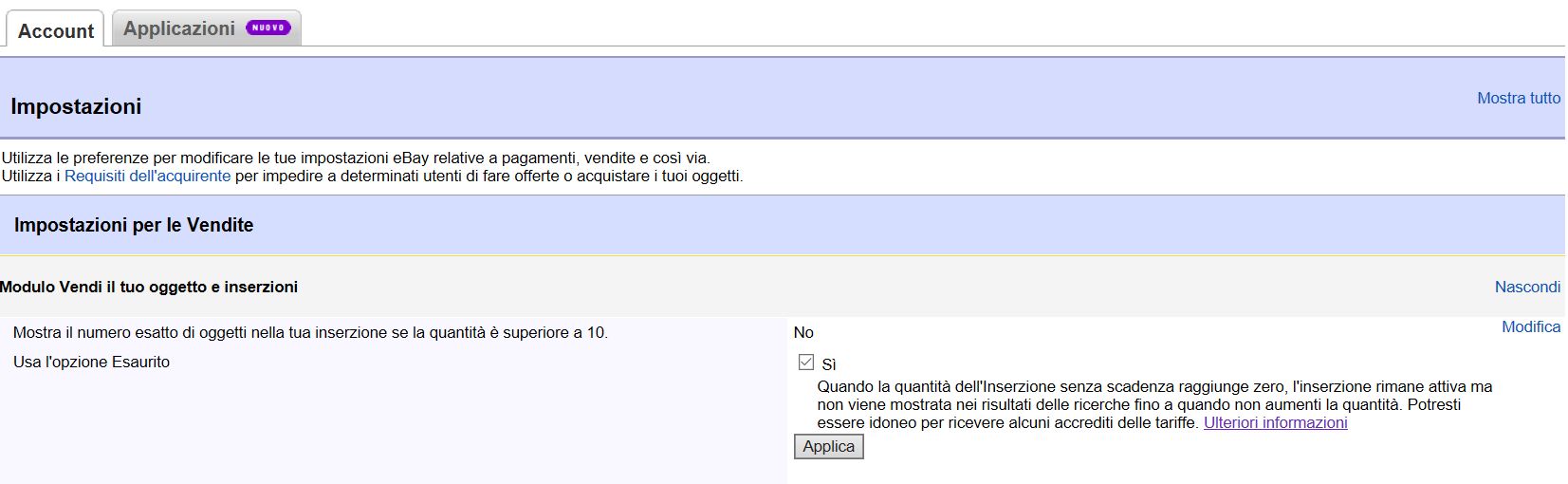
Task: Open the Ulteriori informazioni link
Action: [x=1275, y=422]
